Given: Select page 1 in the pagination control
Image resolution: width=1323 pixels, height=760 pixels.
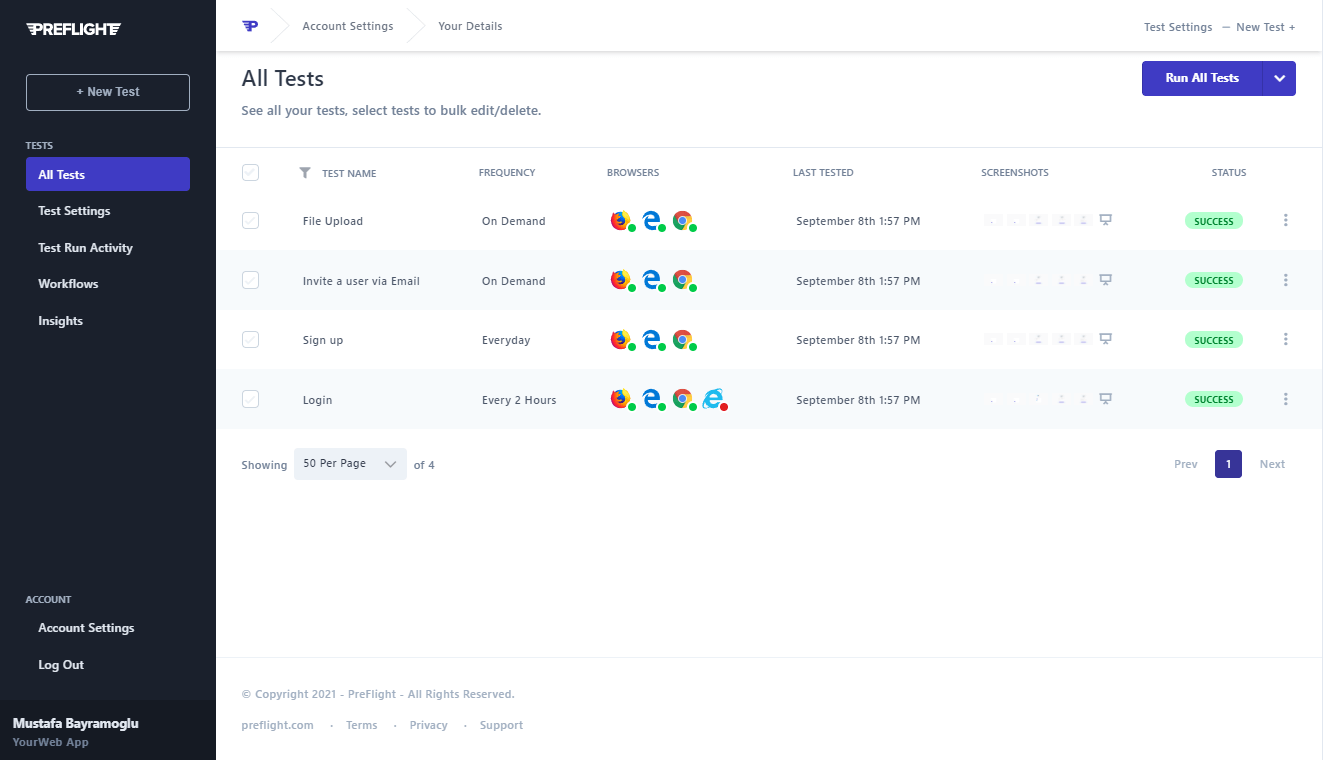Looking at the screenshot, I should 1228,464.
